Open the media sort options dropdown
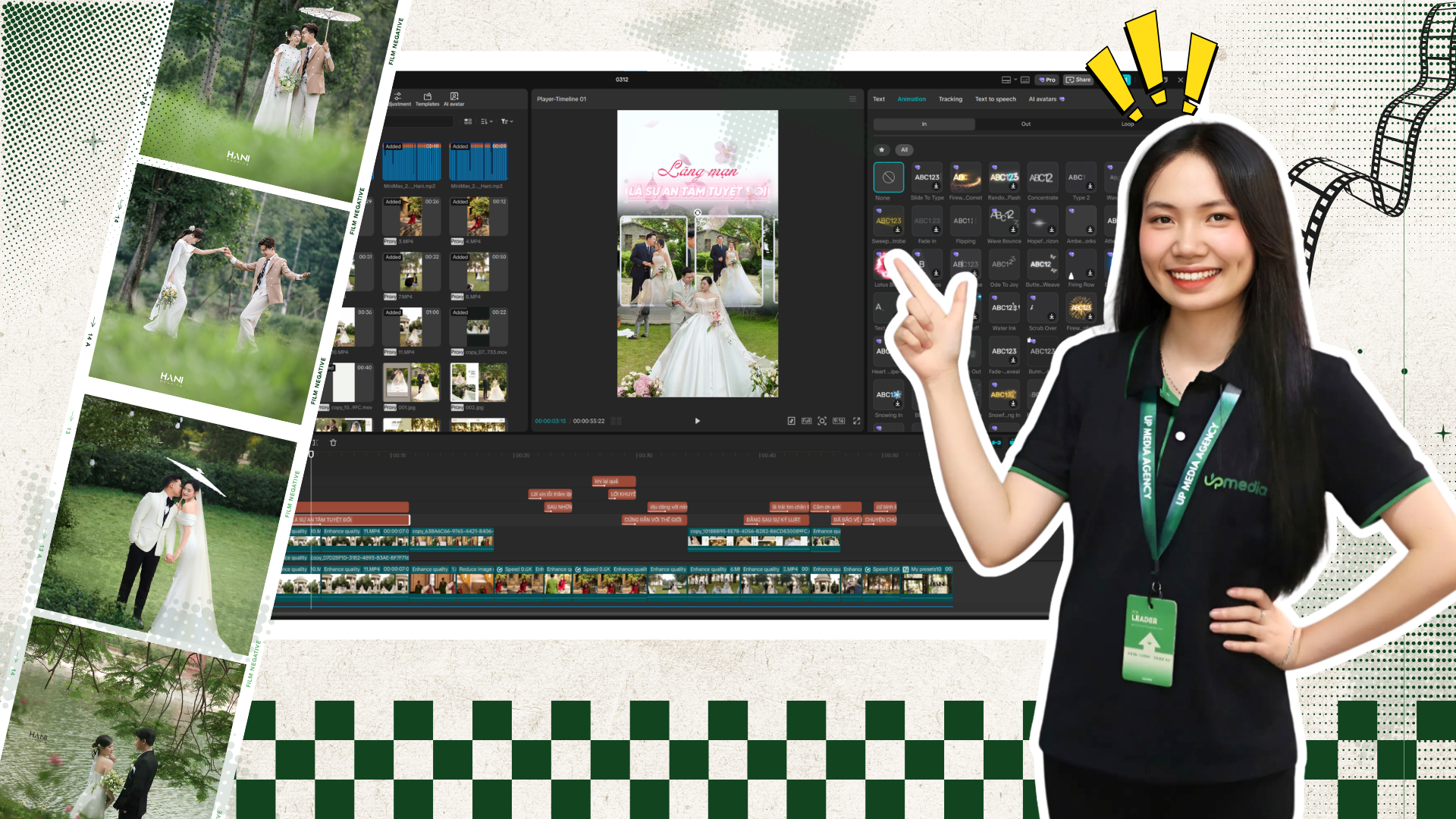Image resolution: width=1456 pixels, height=819 pixels. 487,121
